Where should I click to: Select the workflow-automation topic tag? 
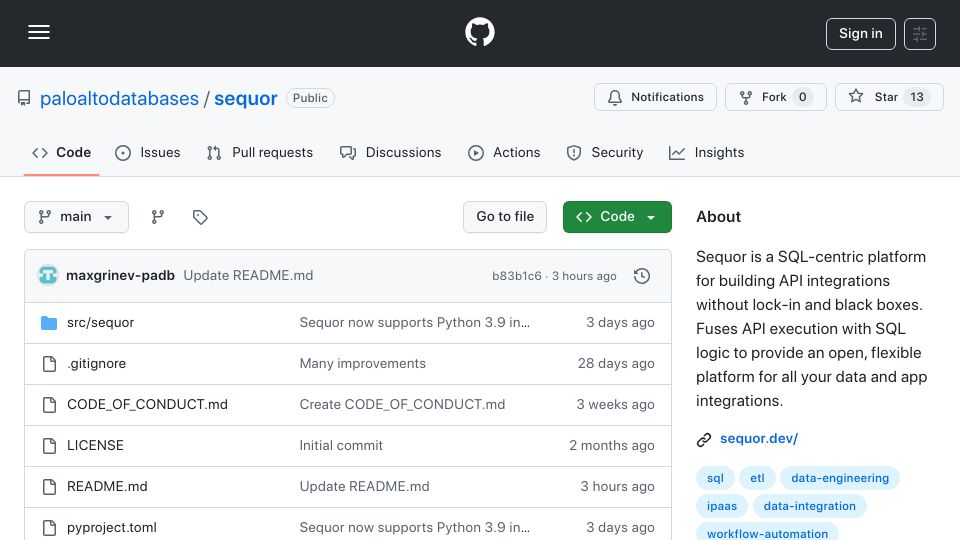(767, 533)
